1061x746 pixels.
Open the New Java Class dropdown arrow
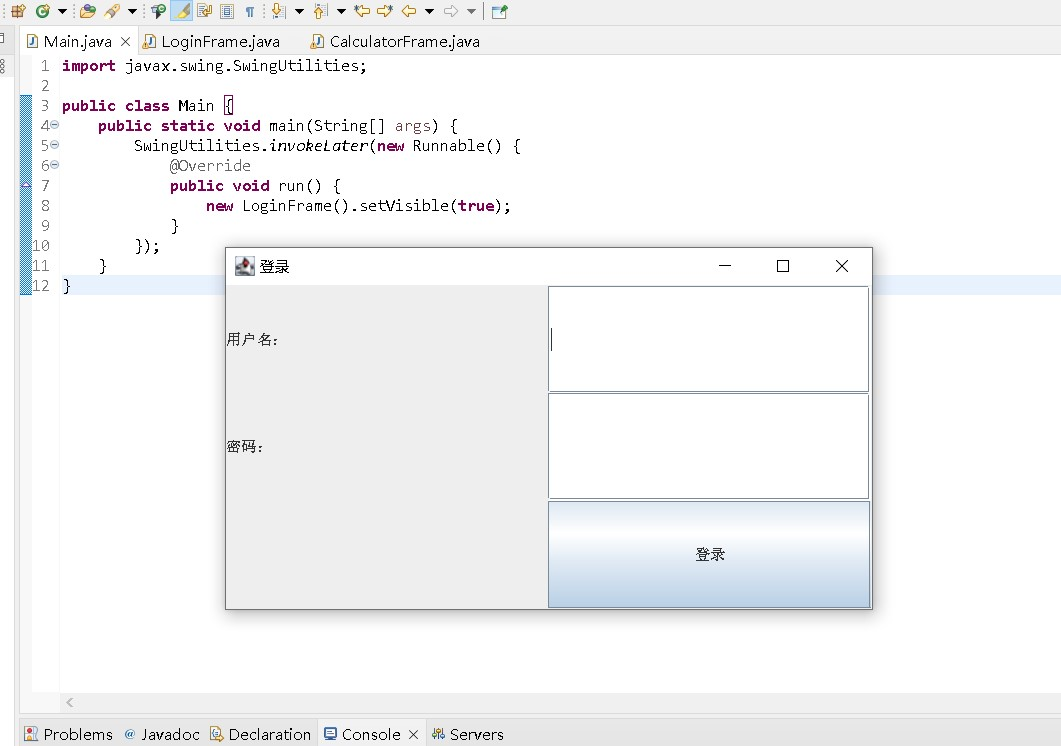62,11
